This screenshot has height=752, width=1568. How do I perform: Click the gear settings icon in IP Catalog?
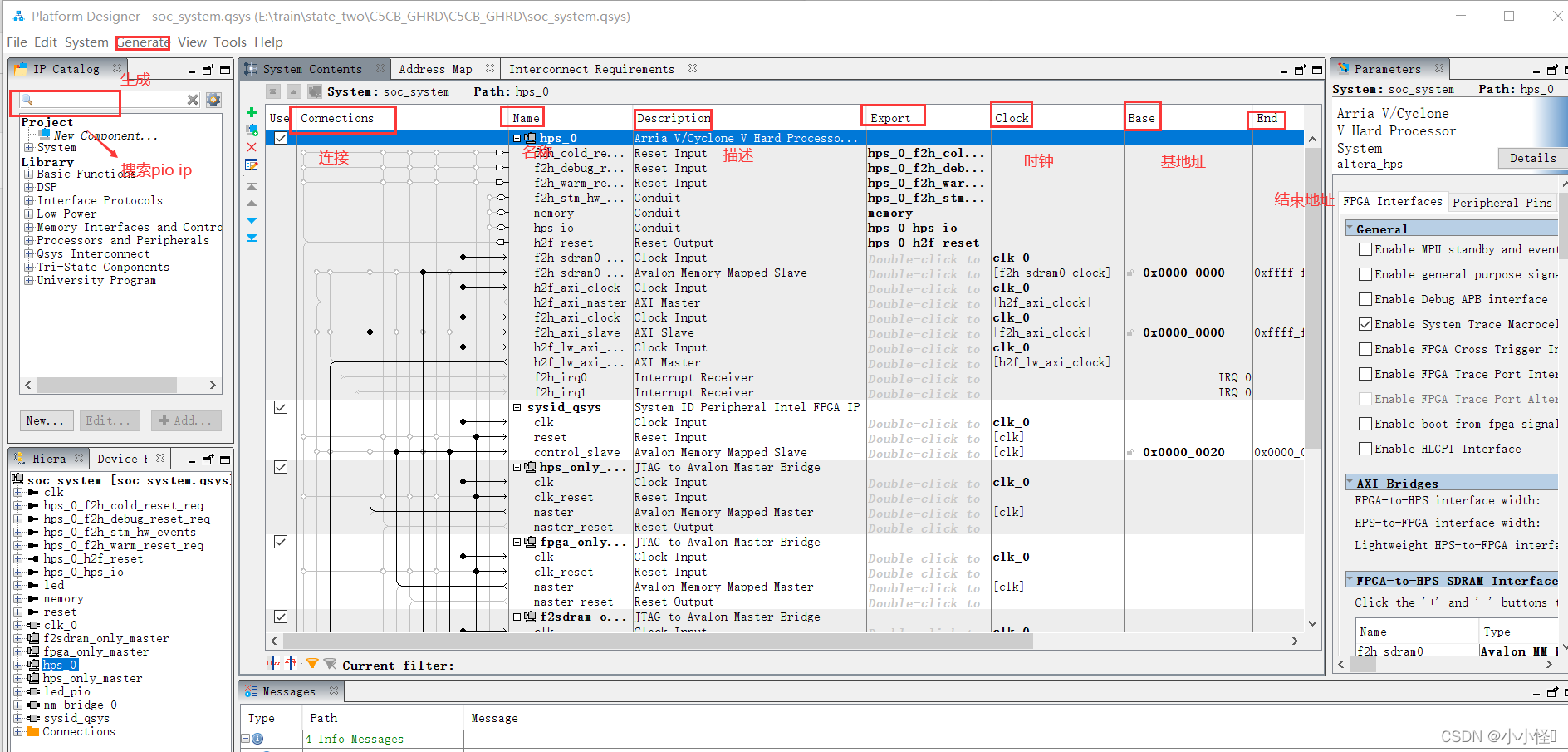(214, 100)
